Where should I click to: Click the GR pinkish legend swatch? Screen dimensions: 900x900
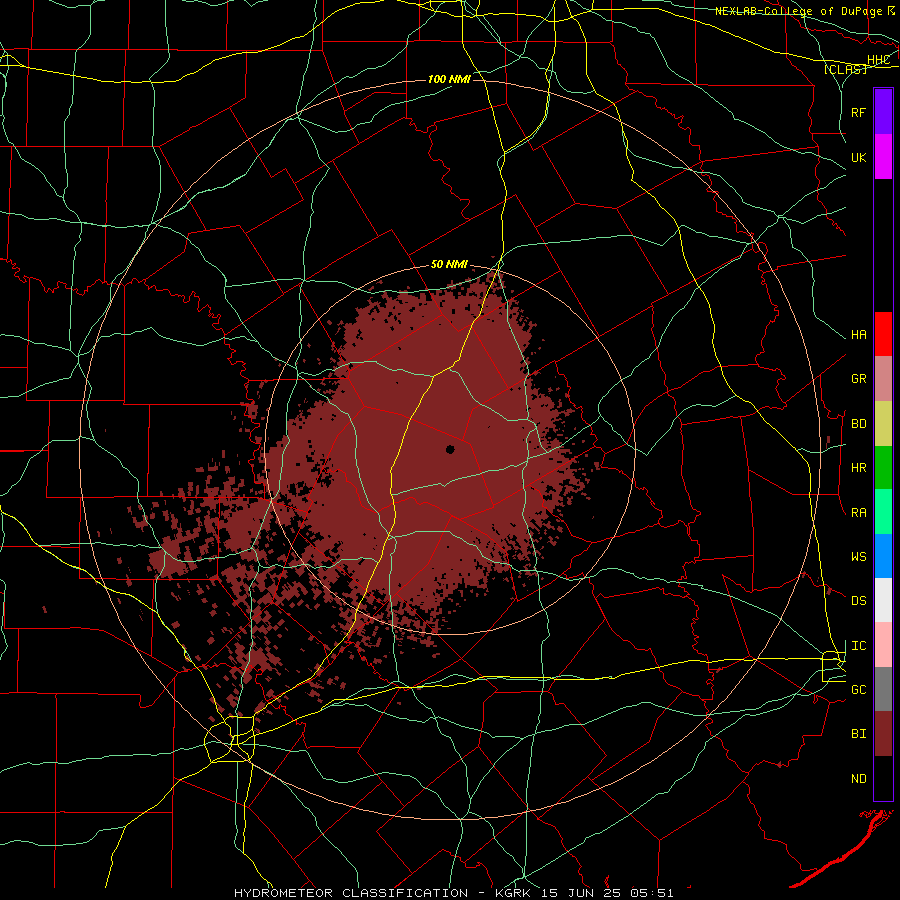point(883,379)
